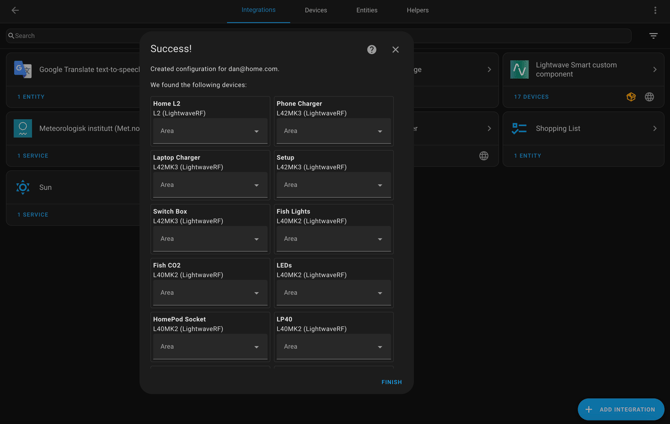Click the Shopping List icon
The height and width of the screenshot is (424, 670).
pyautogui.click(x=519, y=128)
